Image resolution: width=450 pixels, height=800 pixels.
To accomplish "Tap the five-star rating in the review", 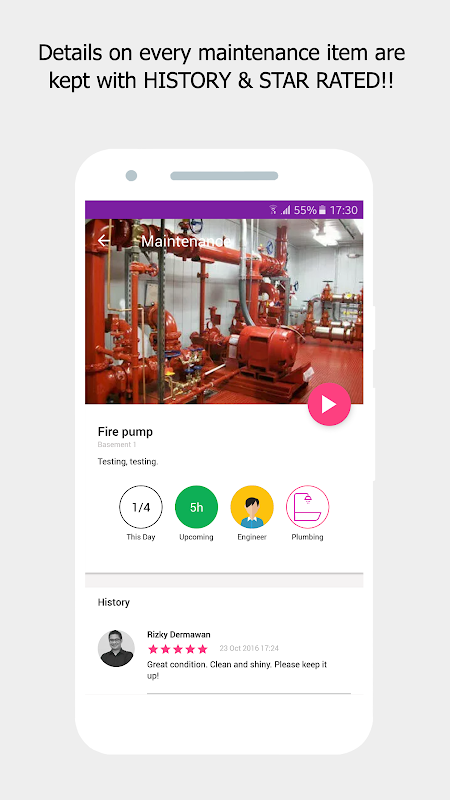I will [178, 649].
